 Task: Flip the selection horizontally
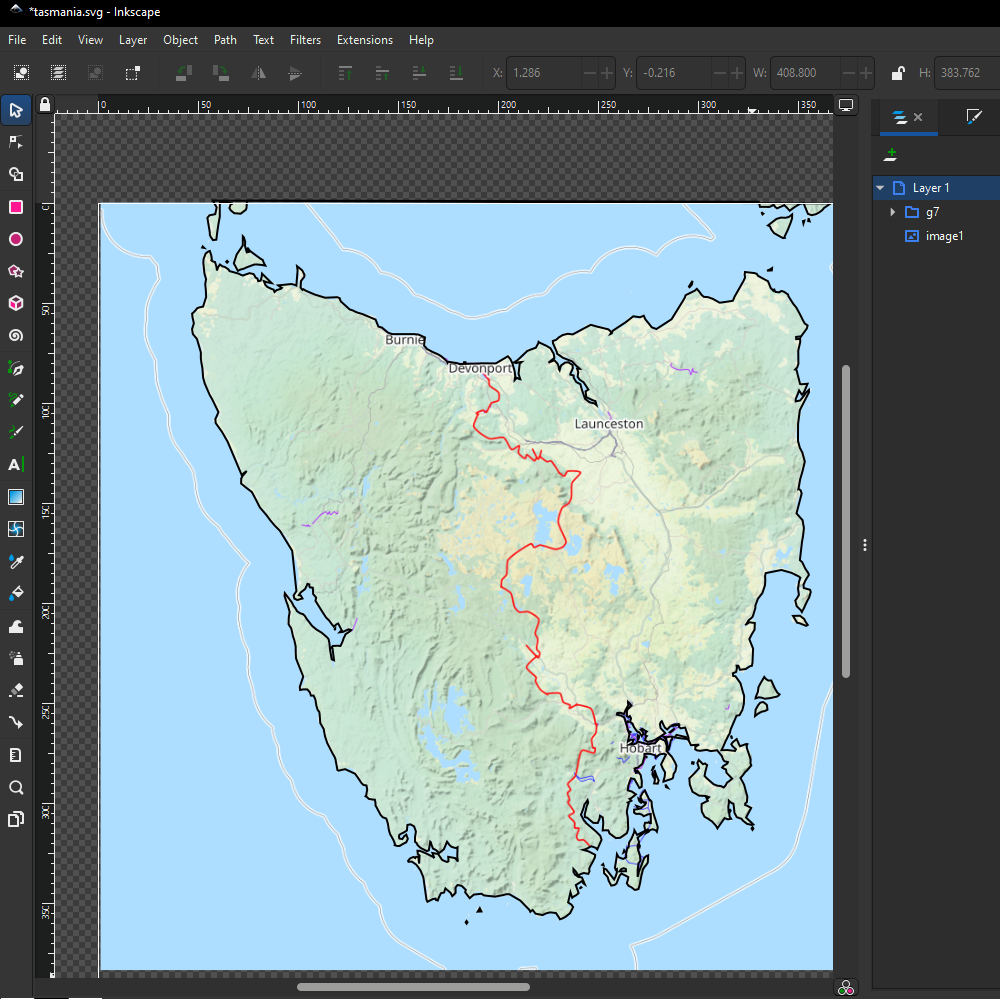pyautogui.click(x=258, y=72)
